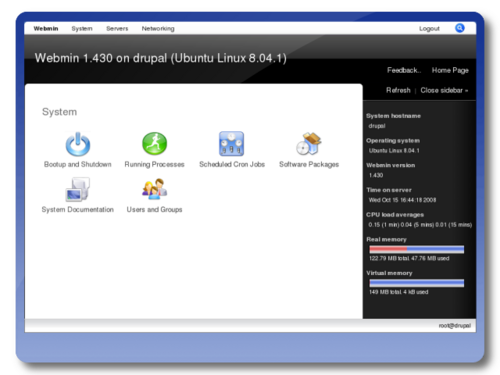The height and width of the screenshot is (375, 500).
Task: Click the Virtual memory usage bar
Action: click(x=416, y=283)
